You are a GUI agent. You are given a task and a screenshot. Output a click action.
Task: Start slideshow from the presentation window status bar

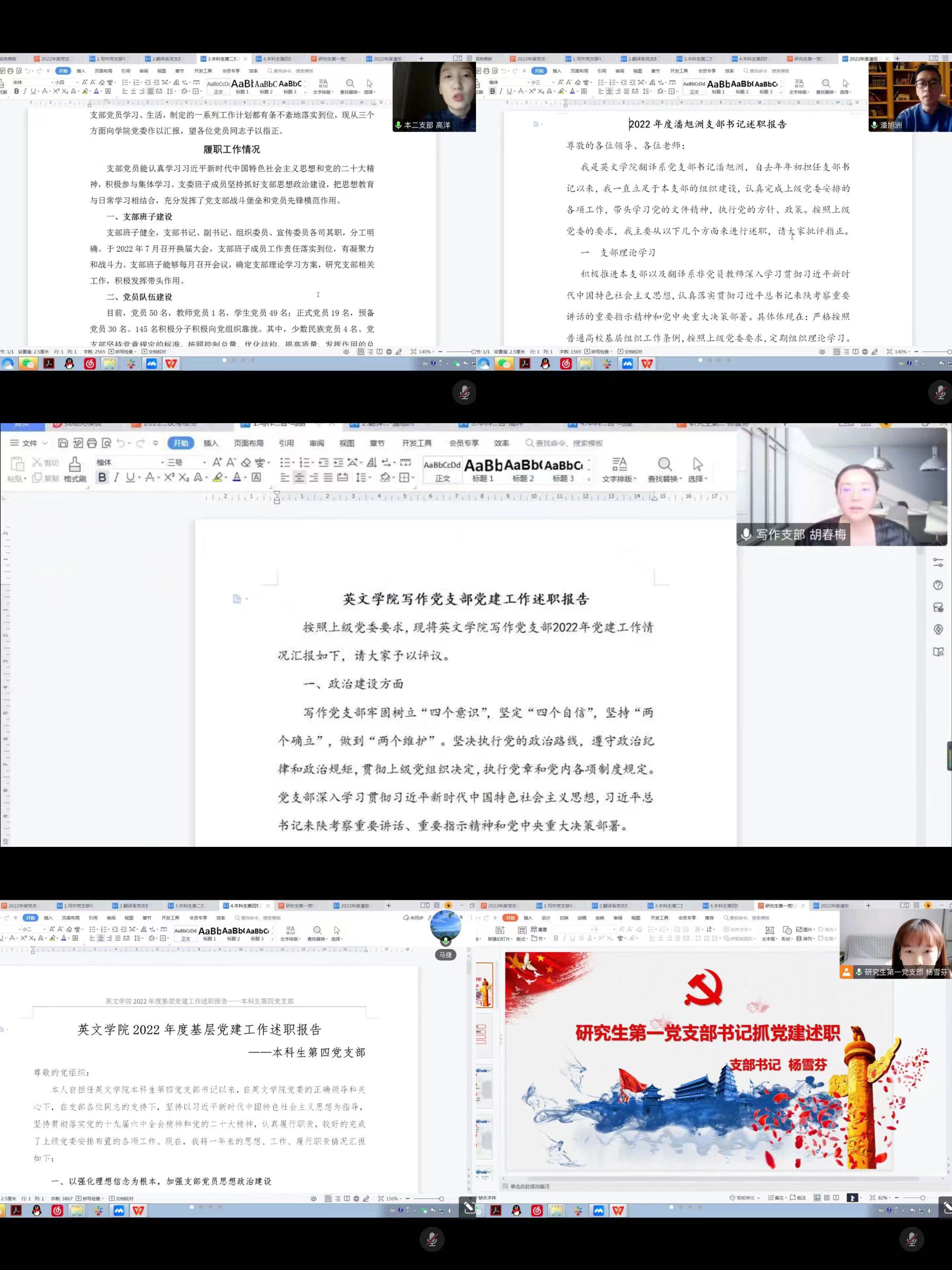(x=853, y=1198)
